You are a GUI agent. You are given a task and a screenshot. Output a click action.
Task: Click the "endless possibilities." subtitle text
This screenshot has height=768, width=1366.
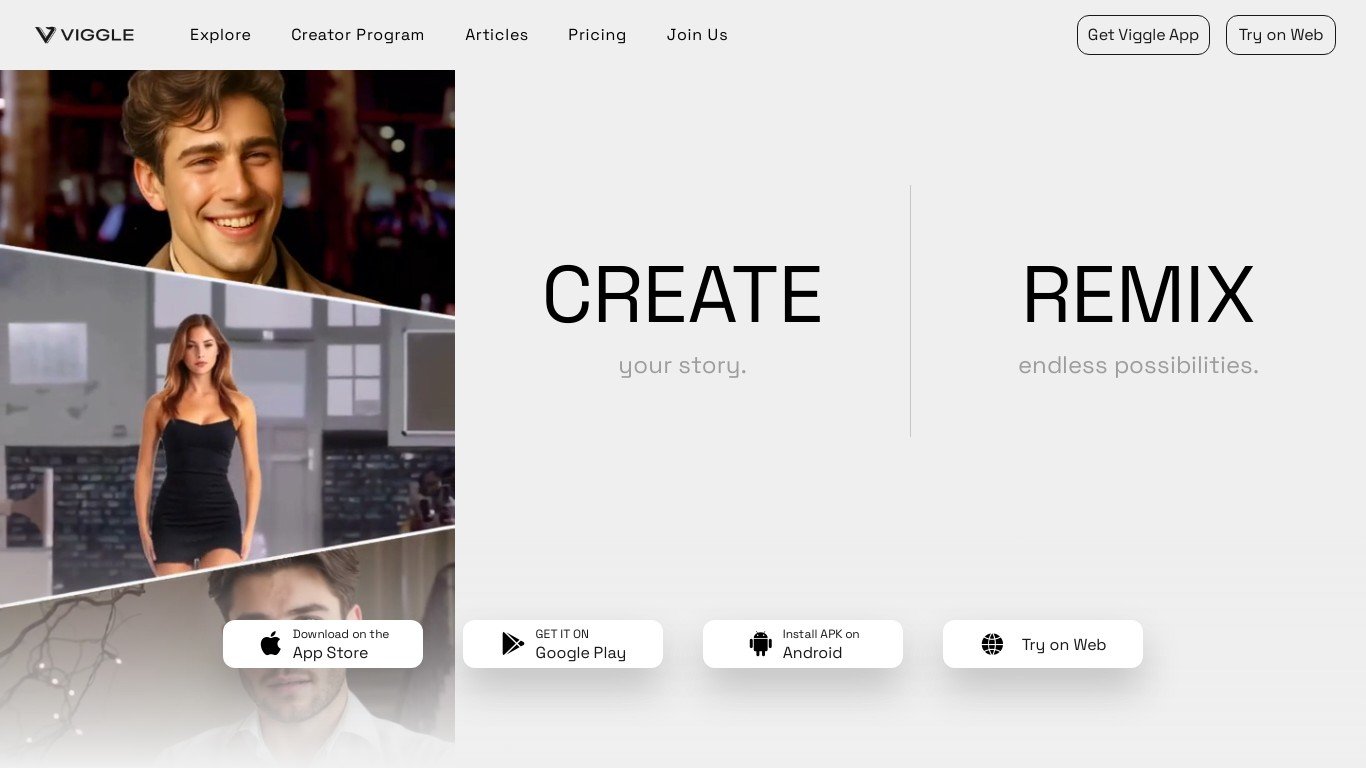(1138, 366)
